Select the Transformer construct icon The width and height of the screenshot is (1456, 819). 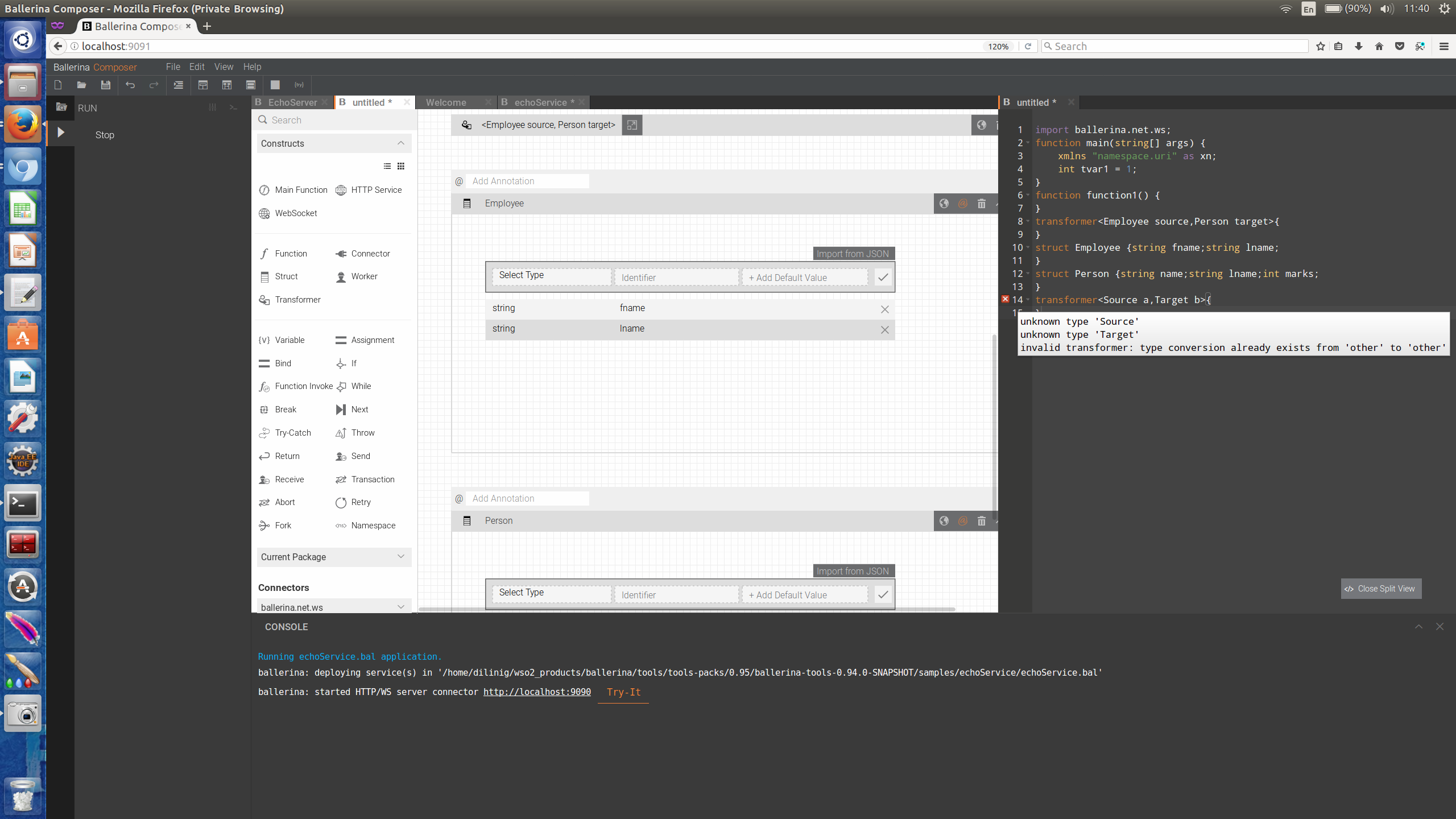(x=264, y=300)
